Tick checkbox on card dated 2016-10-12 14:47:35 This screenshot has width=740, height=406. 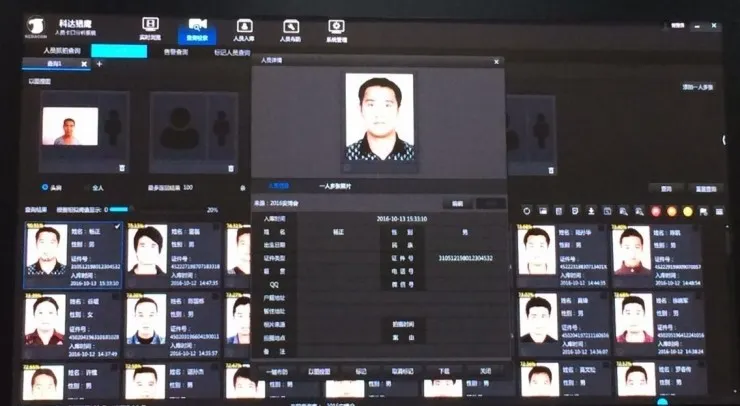(x=216, y=227)
